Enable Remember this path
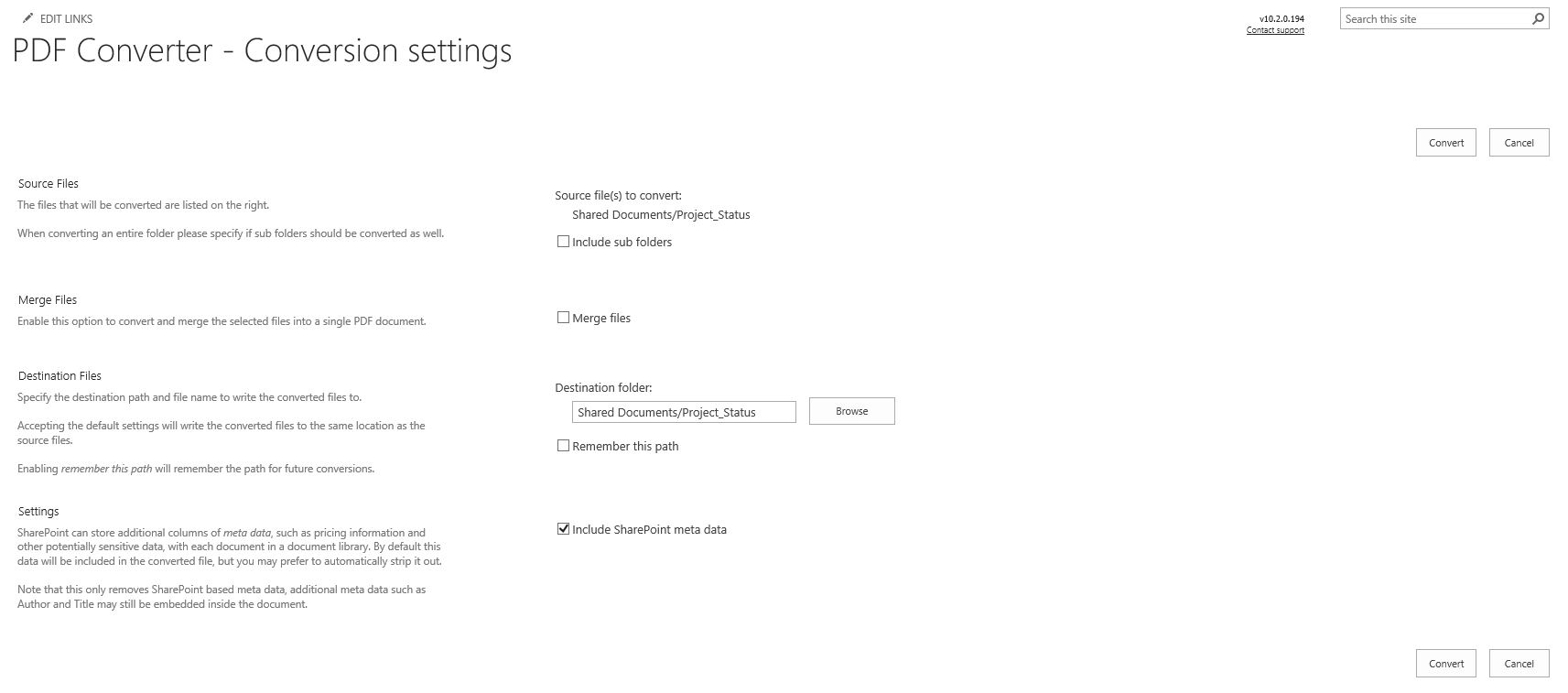Image resolution: width=1568 pixels, height=693 pixels. 564,445
